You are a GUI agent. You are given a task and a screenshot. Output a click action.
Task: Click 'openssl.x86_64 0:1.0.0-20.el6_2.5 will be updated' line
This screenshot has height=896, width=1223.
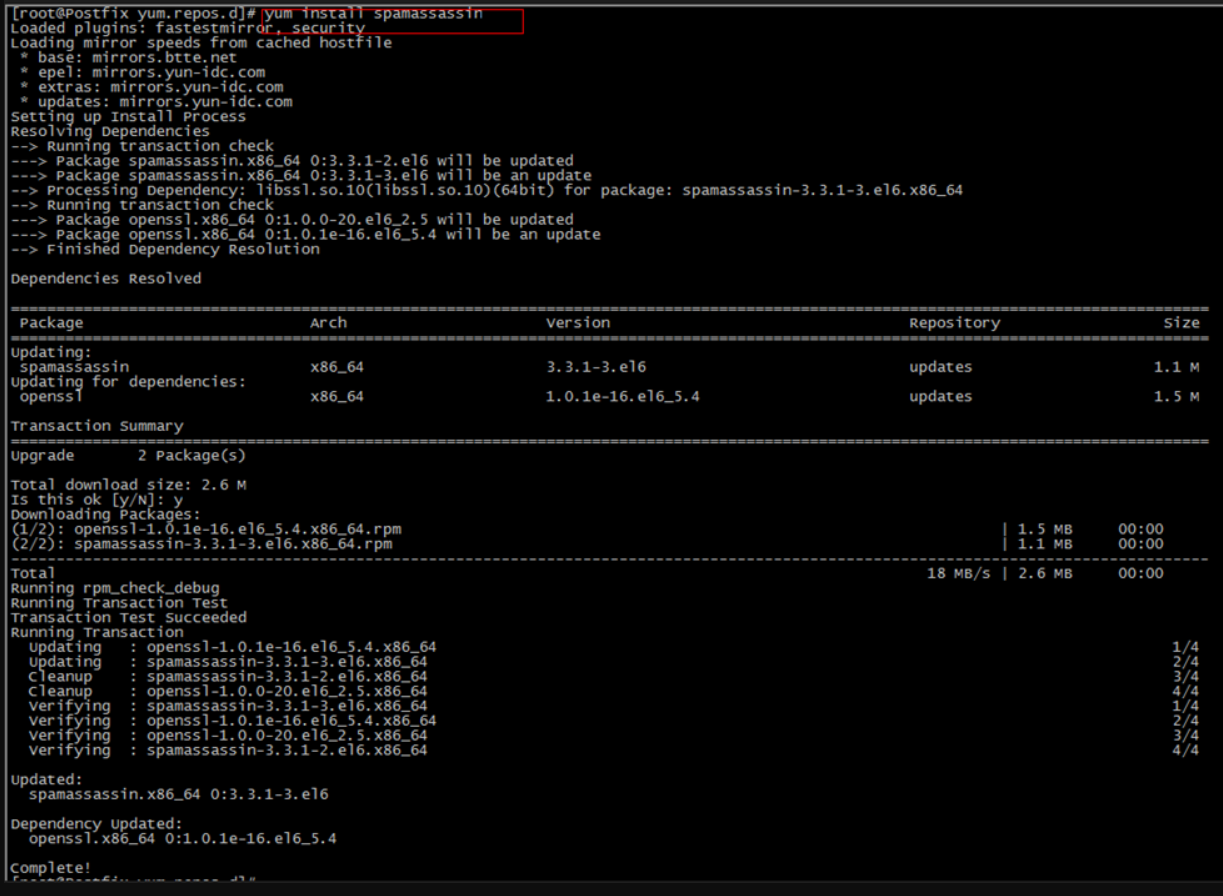[x=292, y=219]
